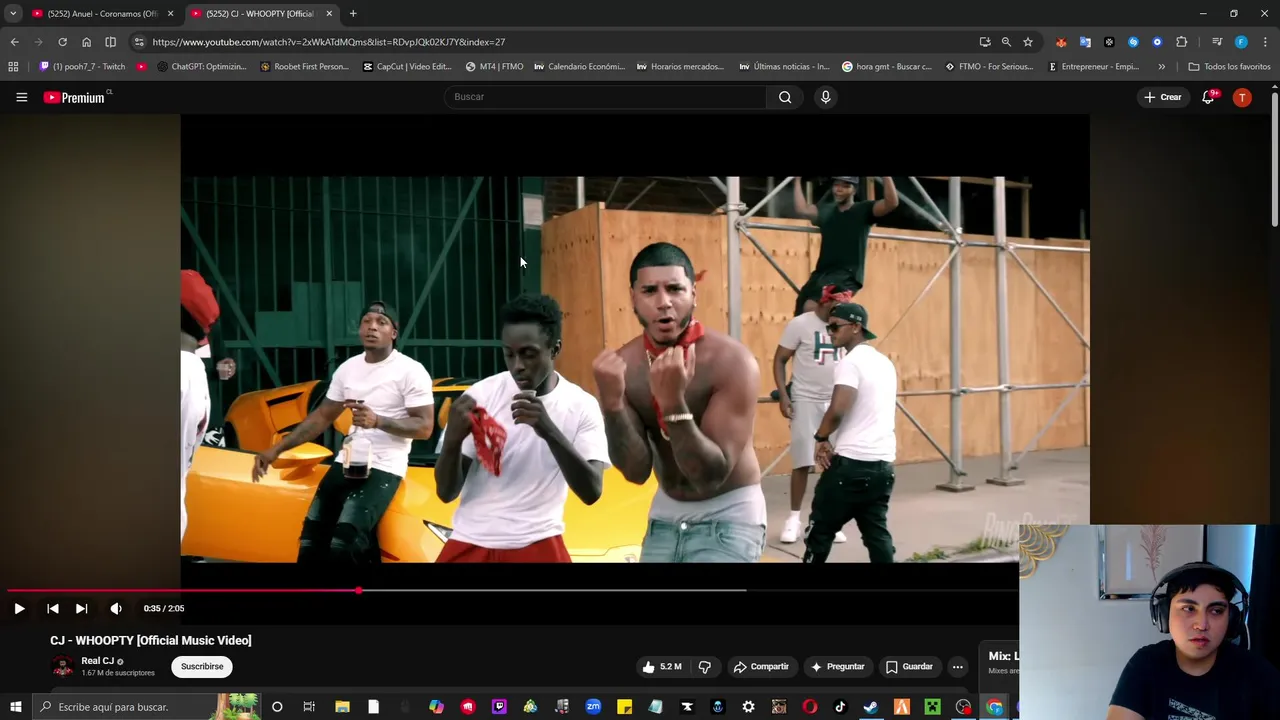Click the Crear create button

(1163, 97)
